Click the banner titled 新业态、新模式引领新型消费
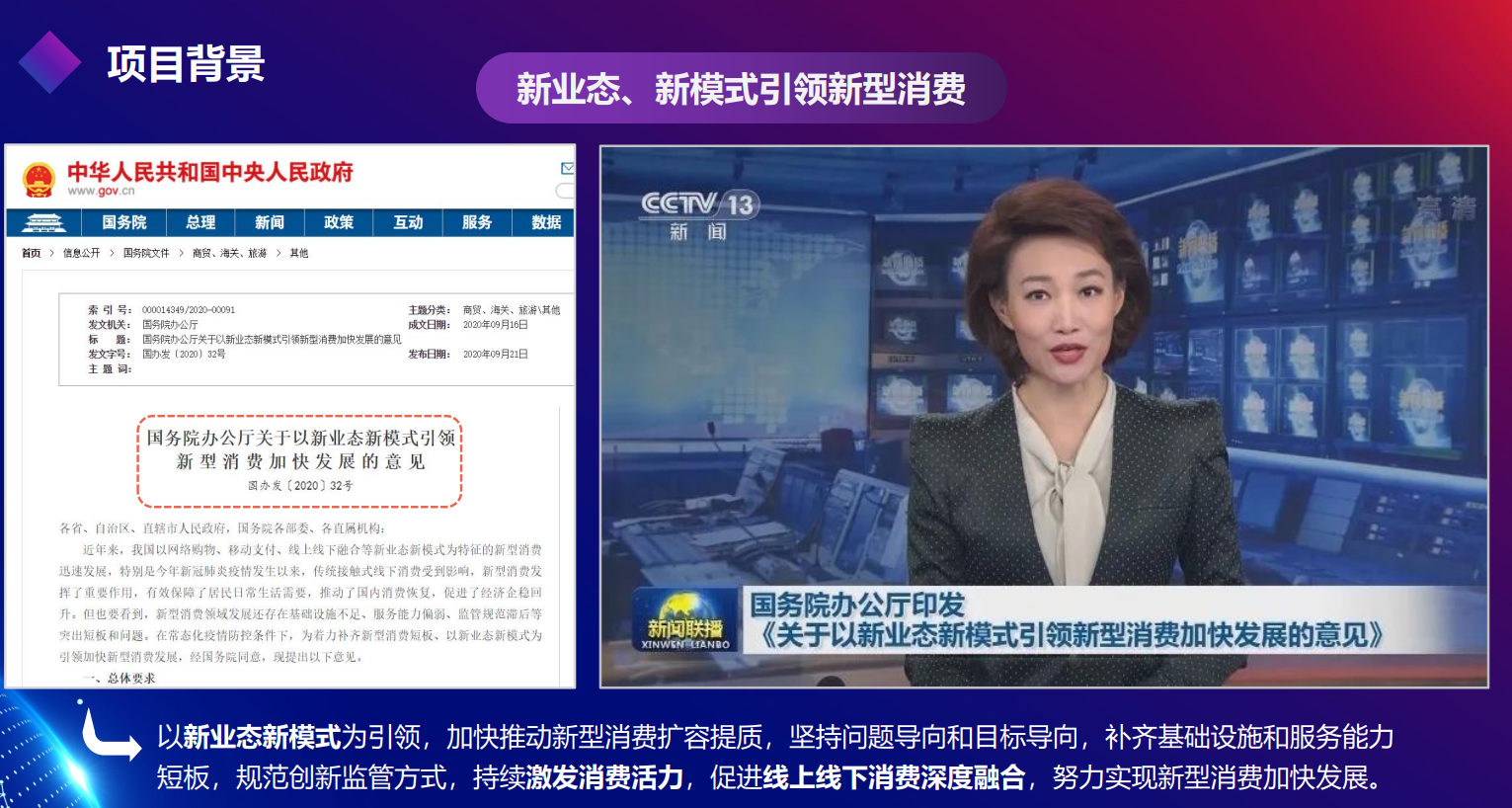 [742, 87]
